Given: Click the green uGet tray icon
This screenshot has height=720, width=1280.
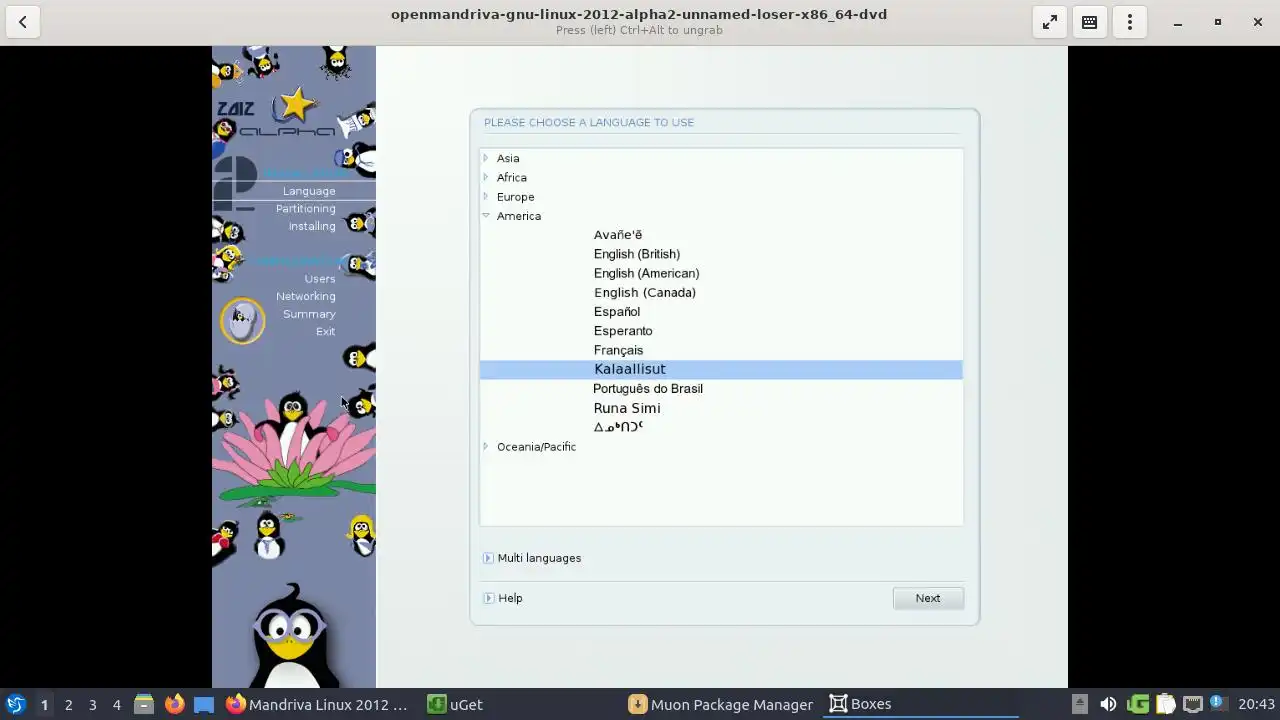Looking at the screenshot, I should pyautogui.click(x=1138, y=704).
